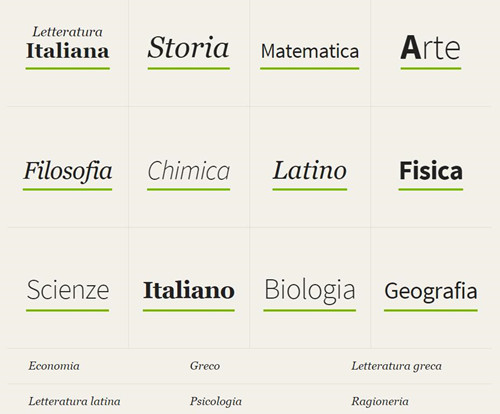The width and height of the screenshot is (500, 414).
Task: Select the Chimica subject tile
Action: [189, 170]
